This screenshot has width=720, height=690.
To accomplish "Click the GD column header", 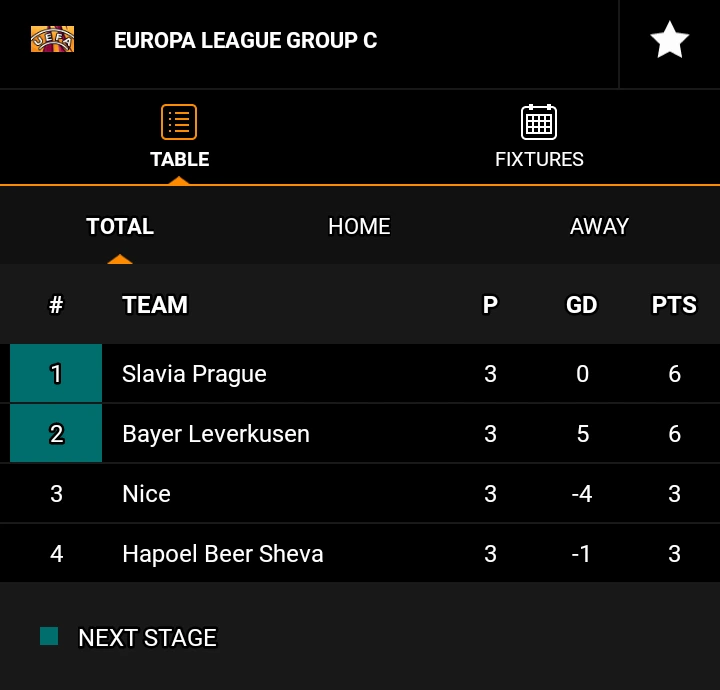I will click(x=582, y=305).
